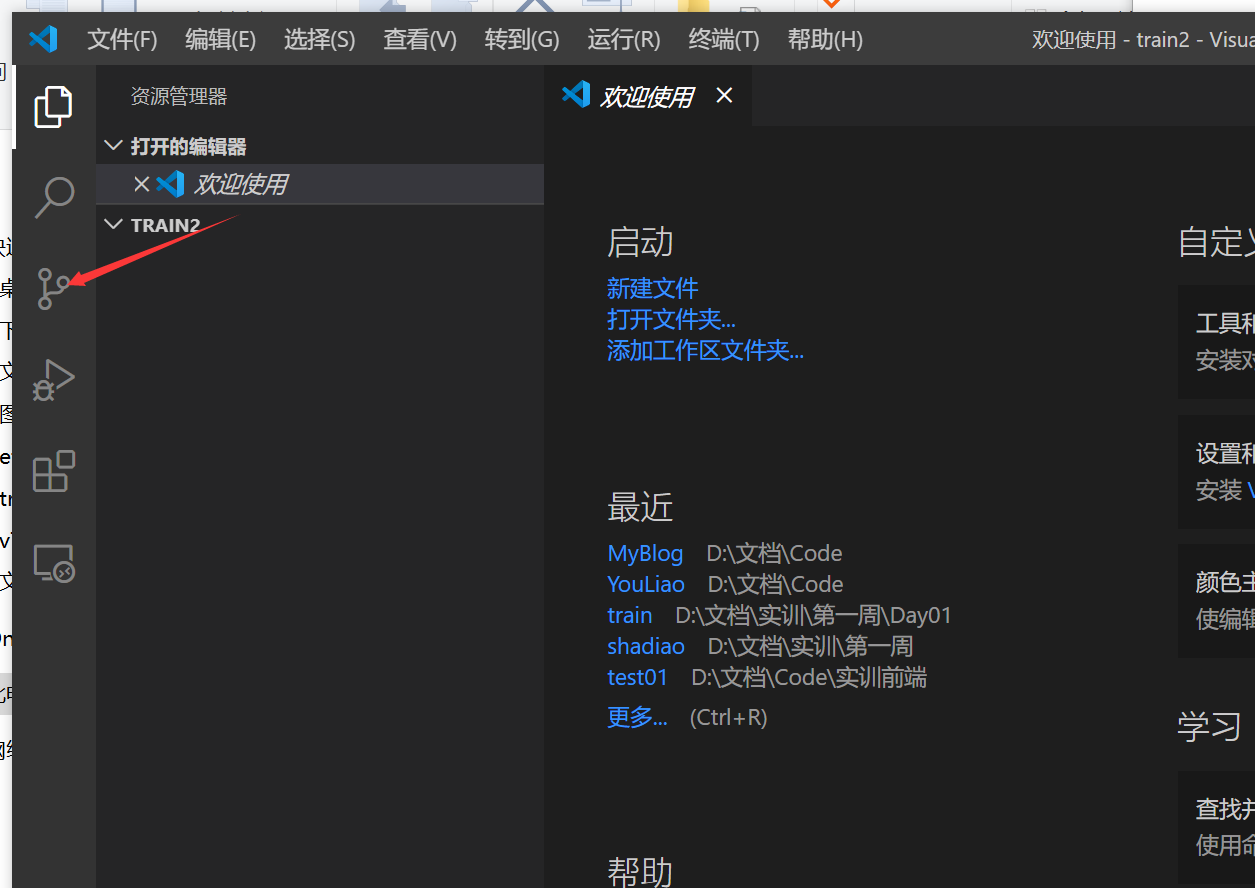Open the 查看(V) menu

420,40
